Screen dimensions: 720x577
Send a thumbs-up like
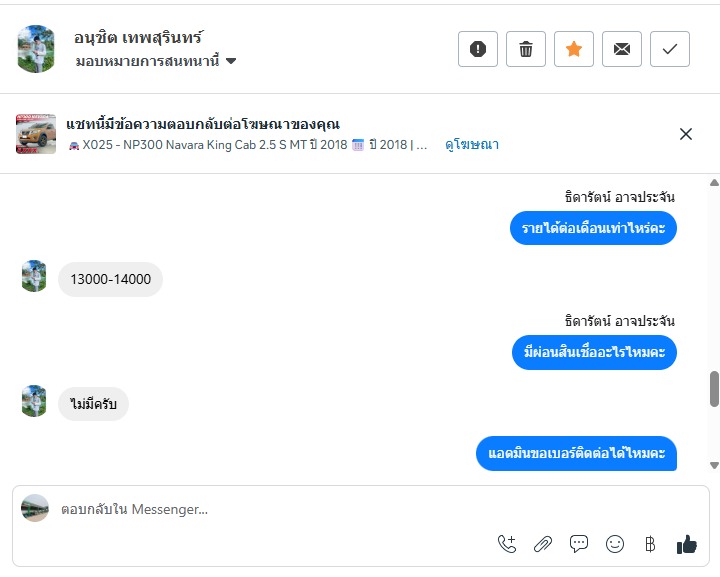coord(686,544)
